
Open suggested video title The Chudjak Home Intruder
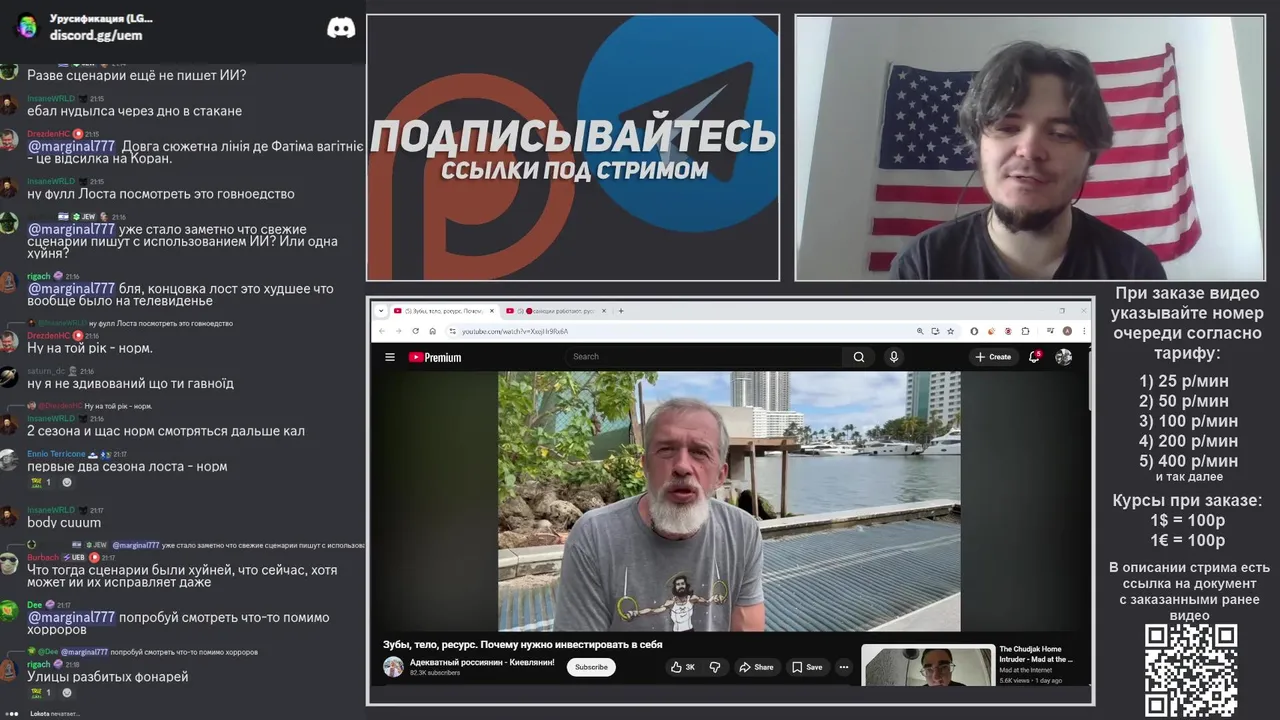pyautogui.click(x=1036, y=654)
